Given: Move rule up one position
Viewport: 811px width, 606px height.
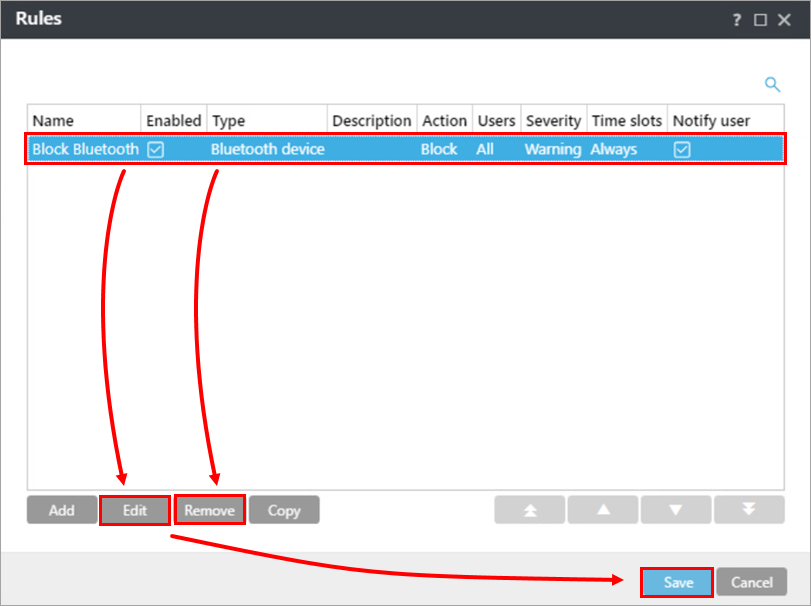Looking at the screenshot, I should pyautogui.click(x=603, y=510).
